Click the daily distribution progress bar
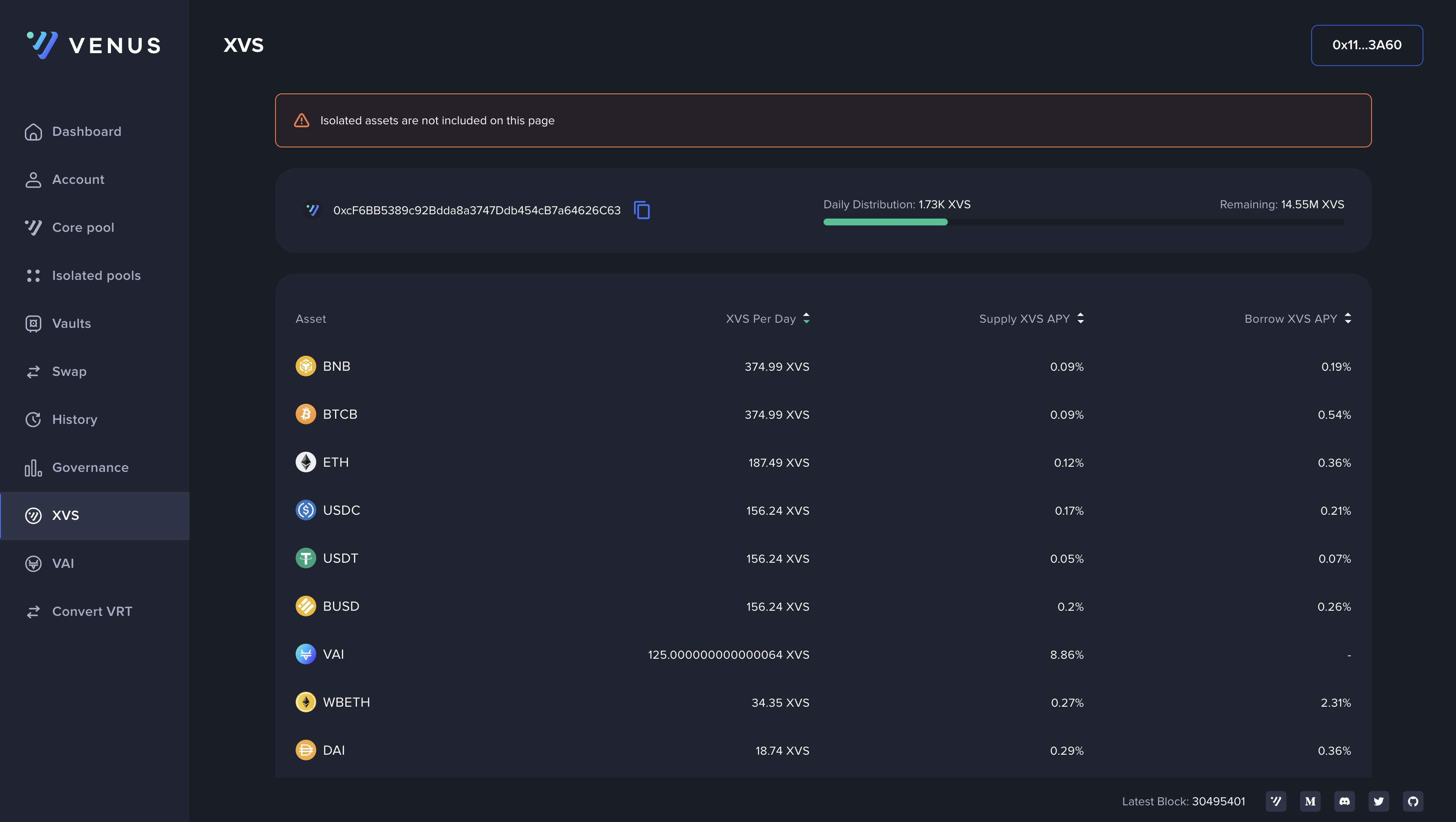Screen dimensions: 1456x822 pyautogui.click(x=1083, y=222)
